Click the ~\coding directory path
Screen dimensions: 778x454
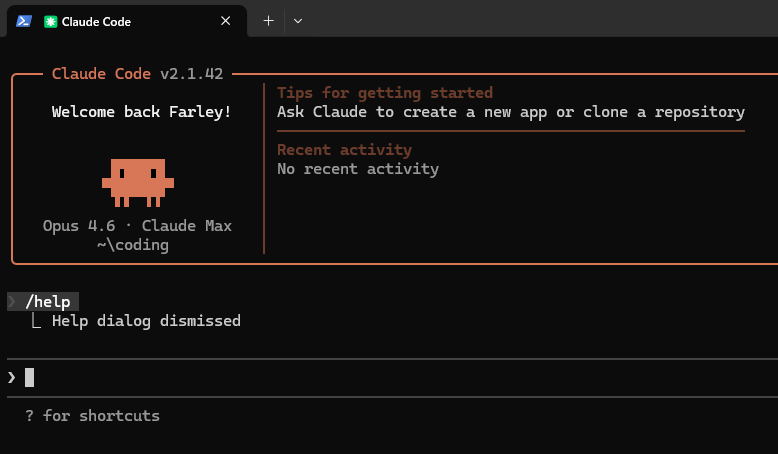pos(133,245)
